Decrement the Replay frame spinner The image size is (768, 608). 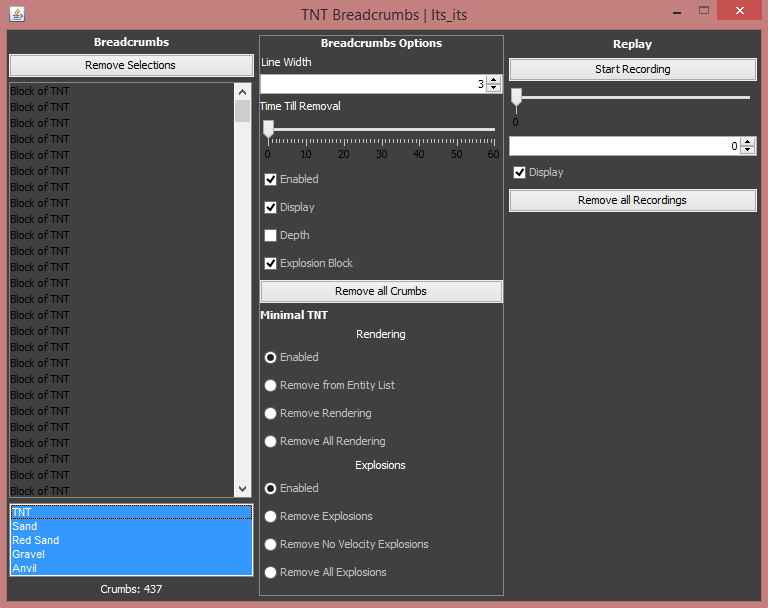pyautogui.click(x=747, y=150)
